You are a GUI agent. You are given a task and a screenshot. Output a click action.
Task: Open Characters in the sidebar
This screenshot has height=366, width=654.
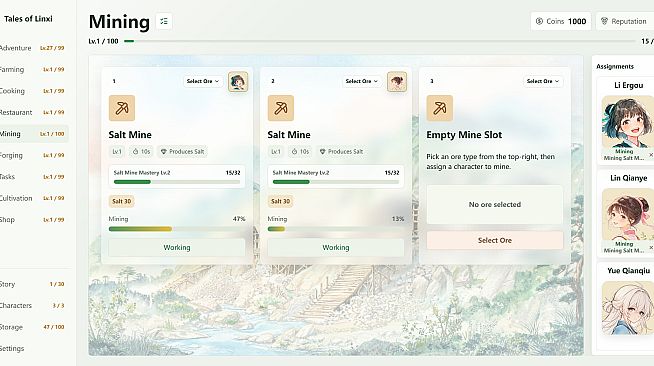(x=33, y=306)
